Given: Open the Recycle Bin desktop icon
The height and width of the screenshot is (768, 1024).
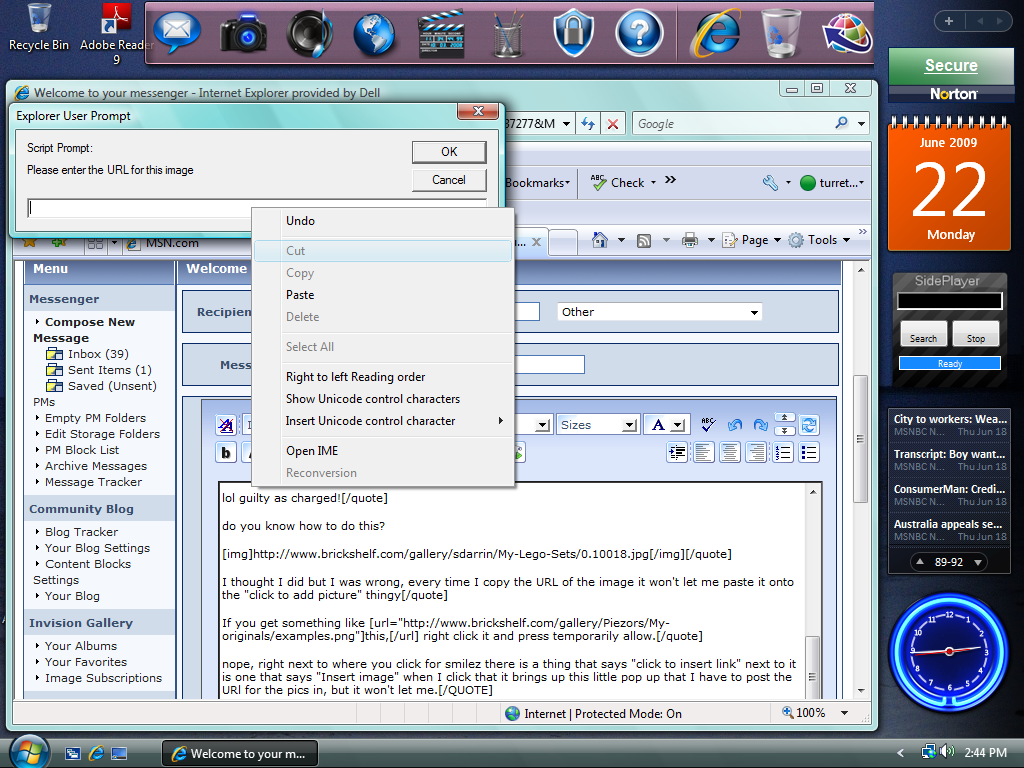Looking at the screenshot, I should pyautogui.click(x=39, y=27).
